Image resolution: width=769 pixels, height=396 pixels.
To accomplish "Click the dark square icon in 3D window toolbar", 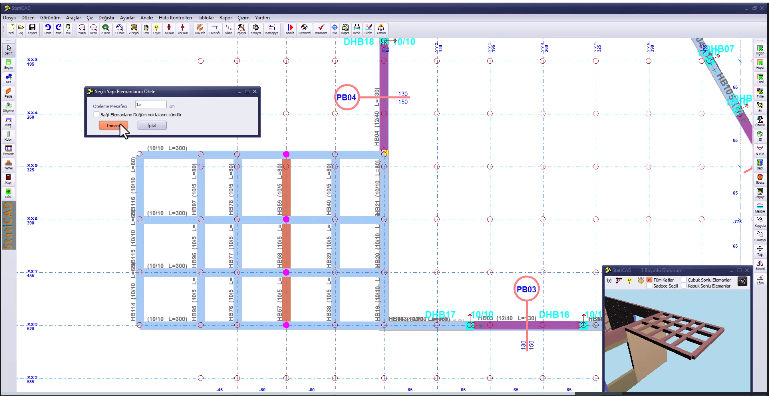I will click(743, 281).
